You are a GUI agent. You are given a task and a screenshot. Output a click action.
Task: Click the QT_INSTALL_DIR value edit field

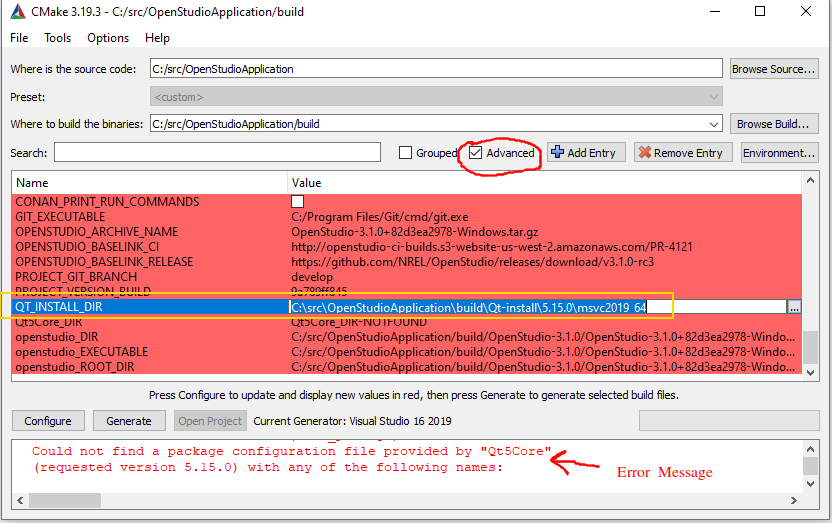click(x=538, y=307)
